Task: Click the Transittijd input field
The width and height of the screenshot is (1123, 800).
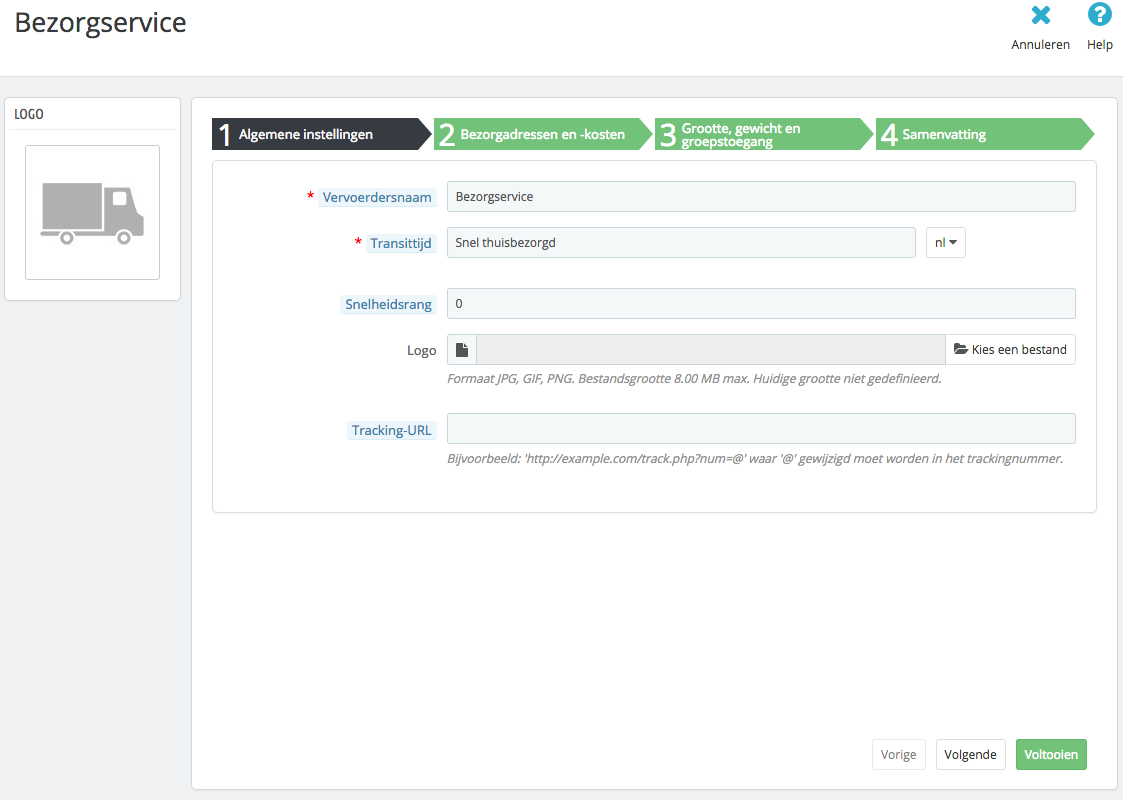Action: (x=681, y=242)
